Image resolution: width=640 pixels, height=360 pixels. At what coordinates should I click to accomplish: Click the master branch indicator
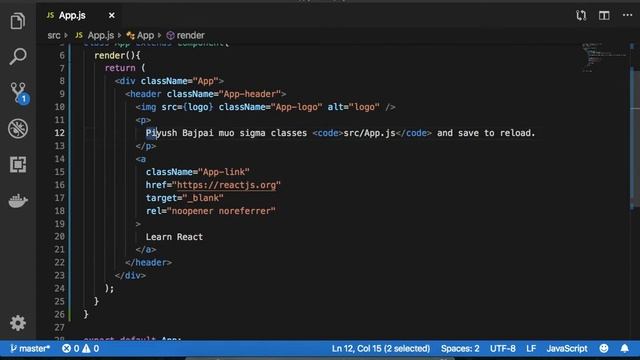coord(30,349)
